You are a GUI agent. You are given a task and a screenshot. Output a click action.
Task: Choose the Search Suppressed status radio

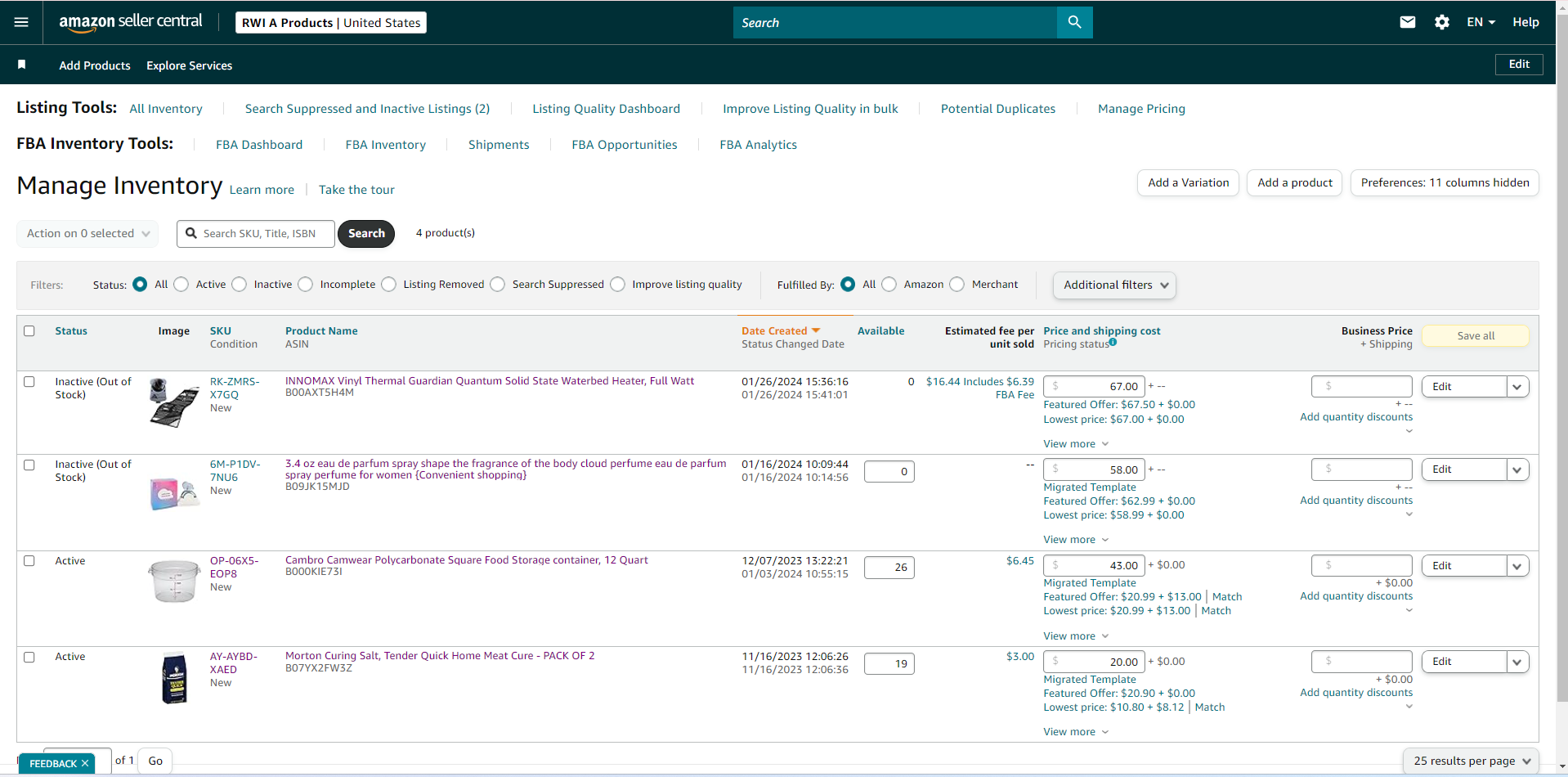498,285
